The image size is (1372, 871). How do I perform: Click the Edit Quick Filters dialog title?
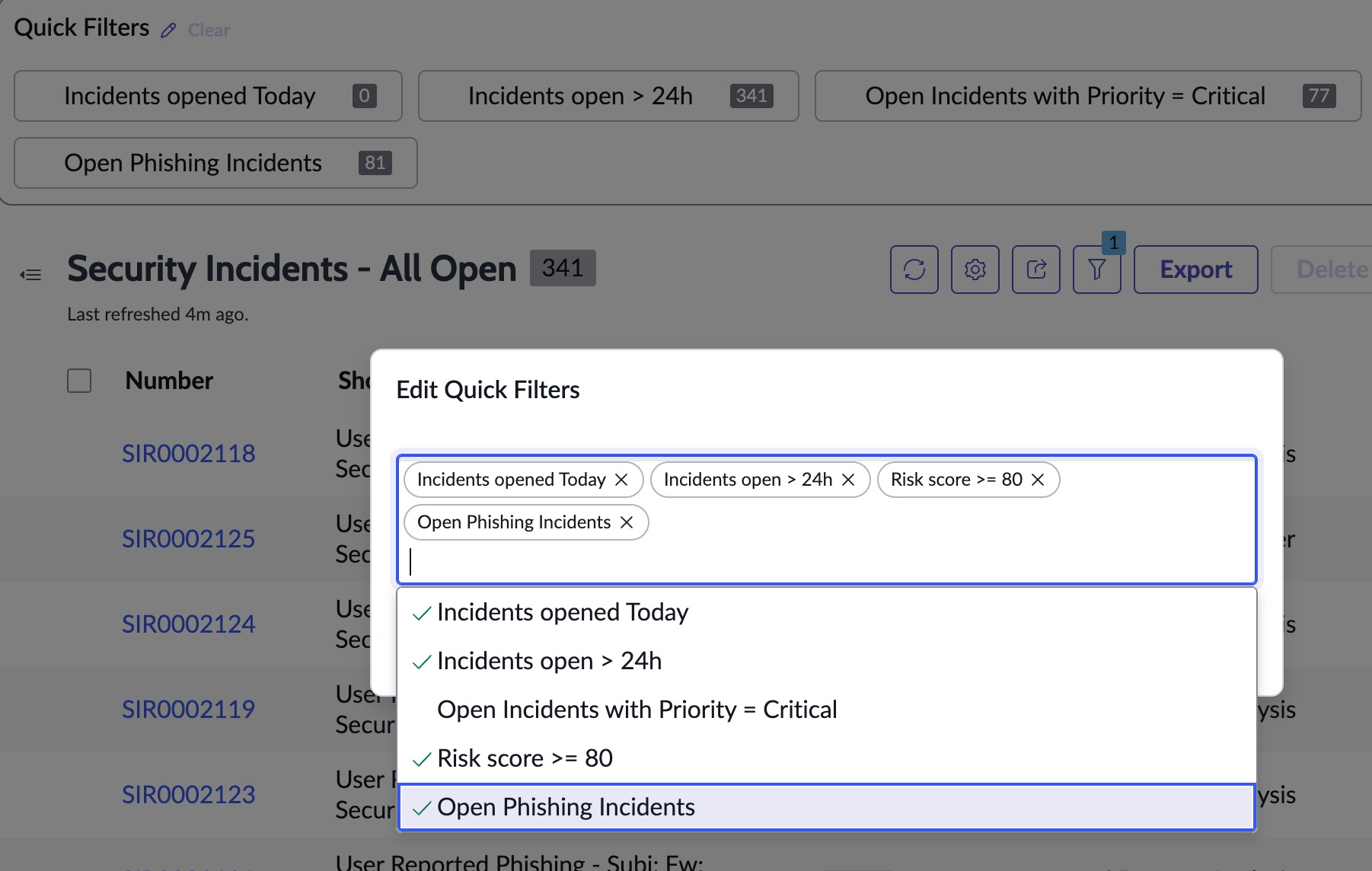click(x=488, y=390)
